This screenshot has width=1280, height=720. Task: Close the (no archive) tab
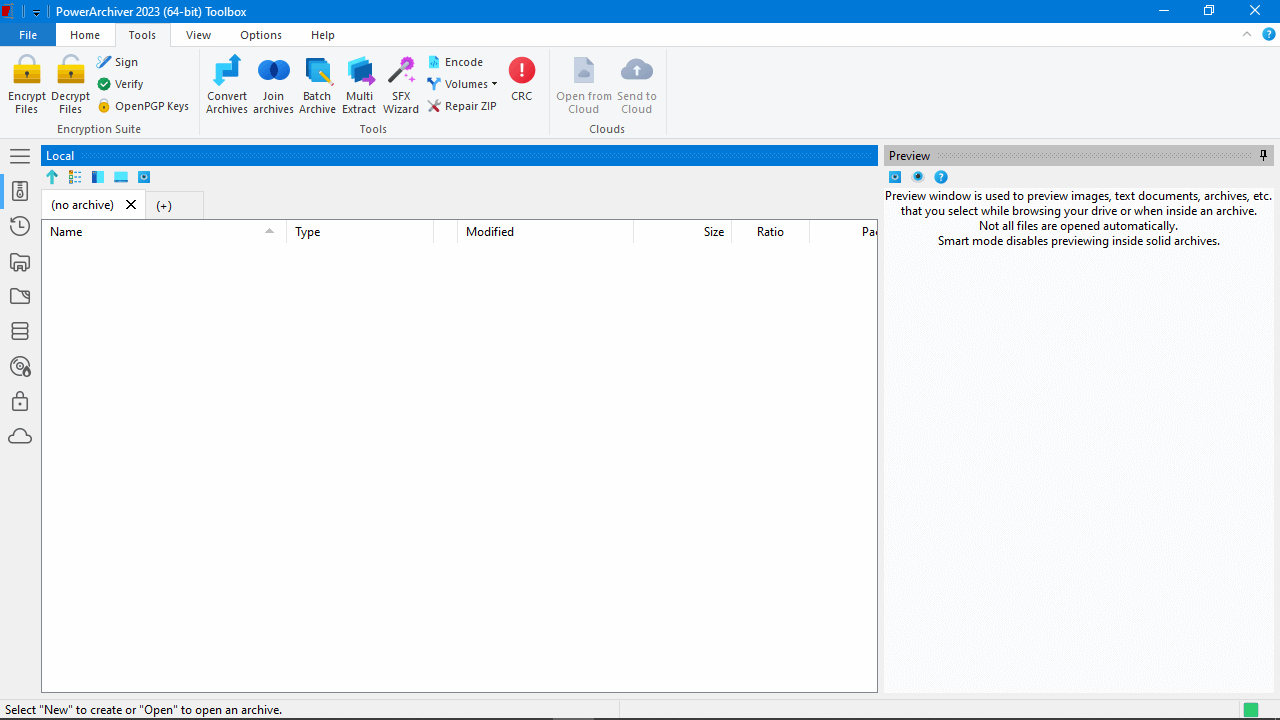131,205
